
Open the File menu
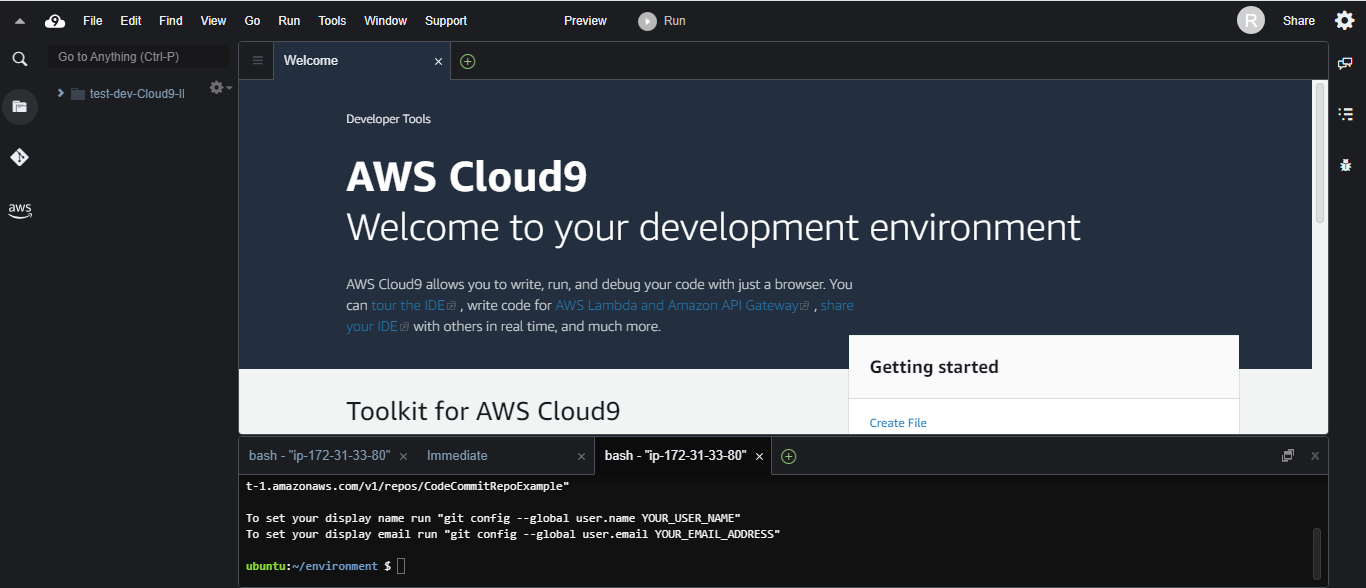tap(93, 21)
